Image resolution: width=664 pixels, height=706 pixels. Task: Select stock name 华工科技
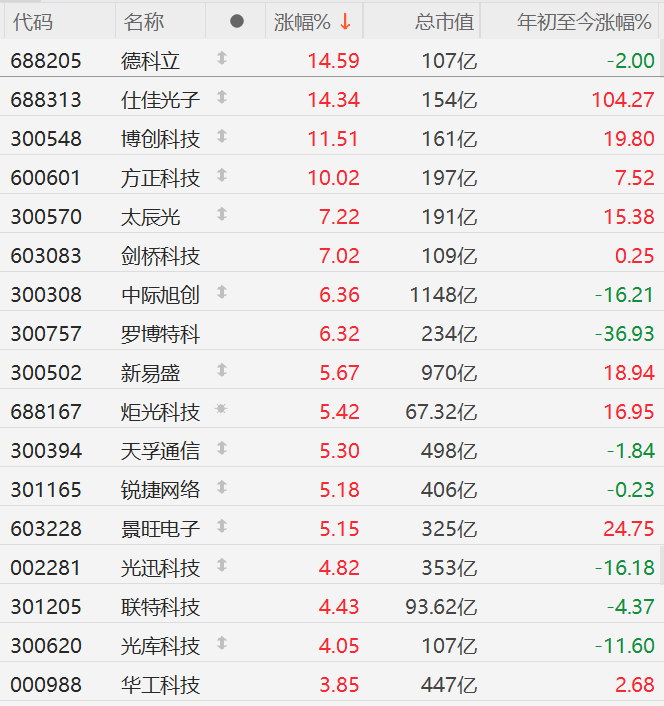160,685
